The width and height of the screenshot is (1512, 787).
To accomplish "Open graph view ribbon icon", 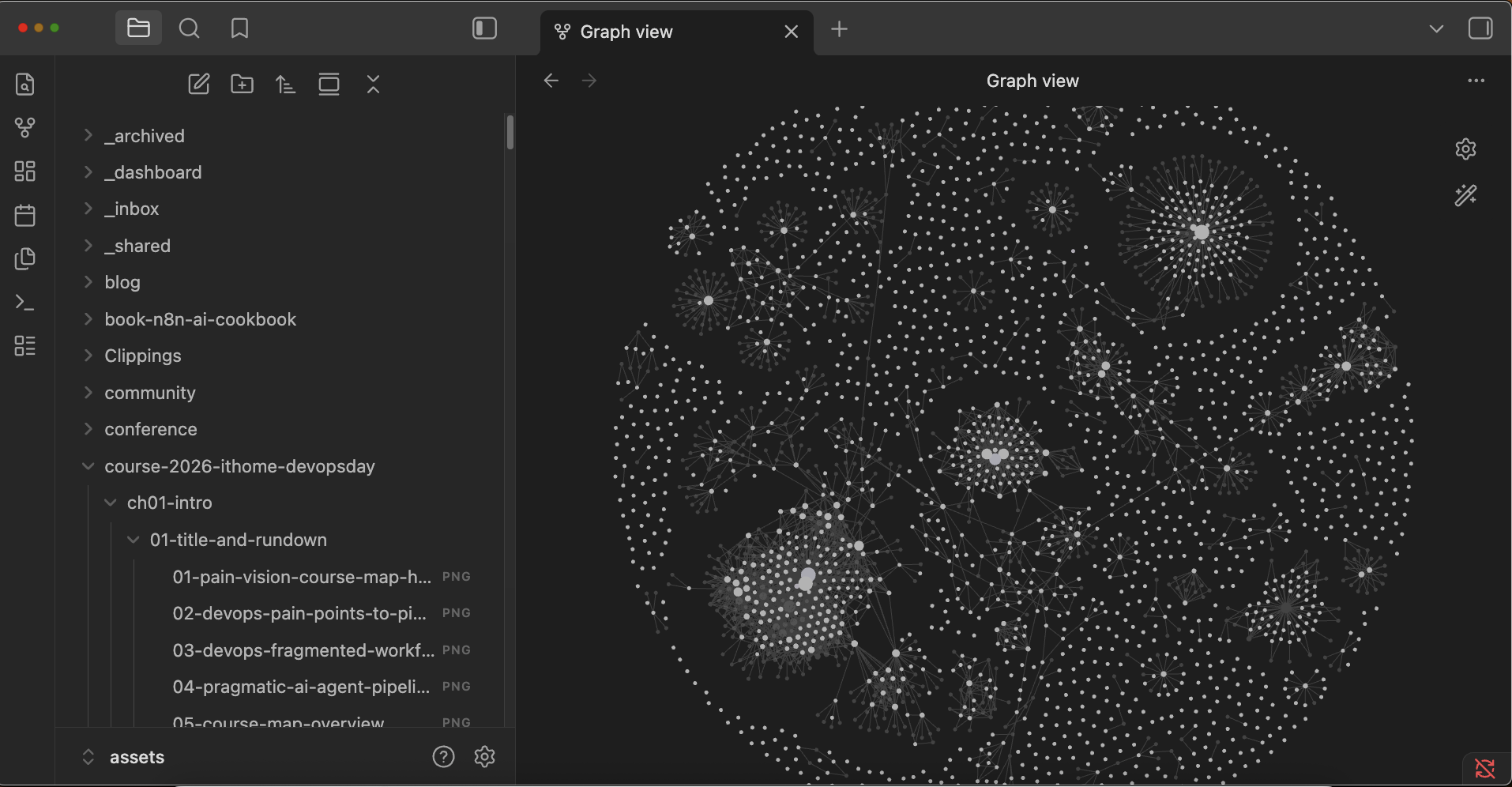I will click(25, 127).
